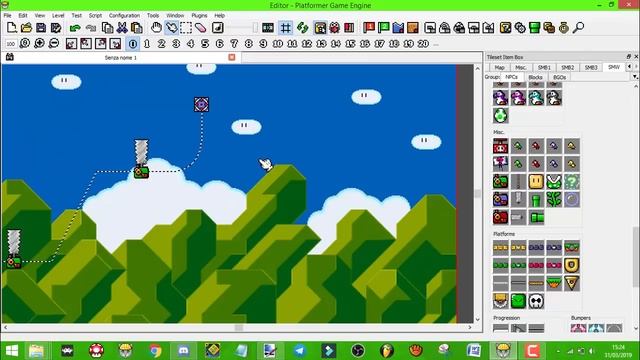
Task: Select the Eraser tool
Action: tap(201, 28)
